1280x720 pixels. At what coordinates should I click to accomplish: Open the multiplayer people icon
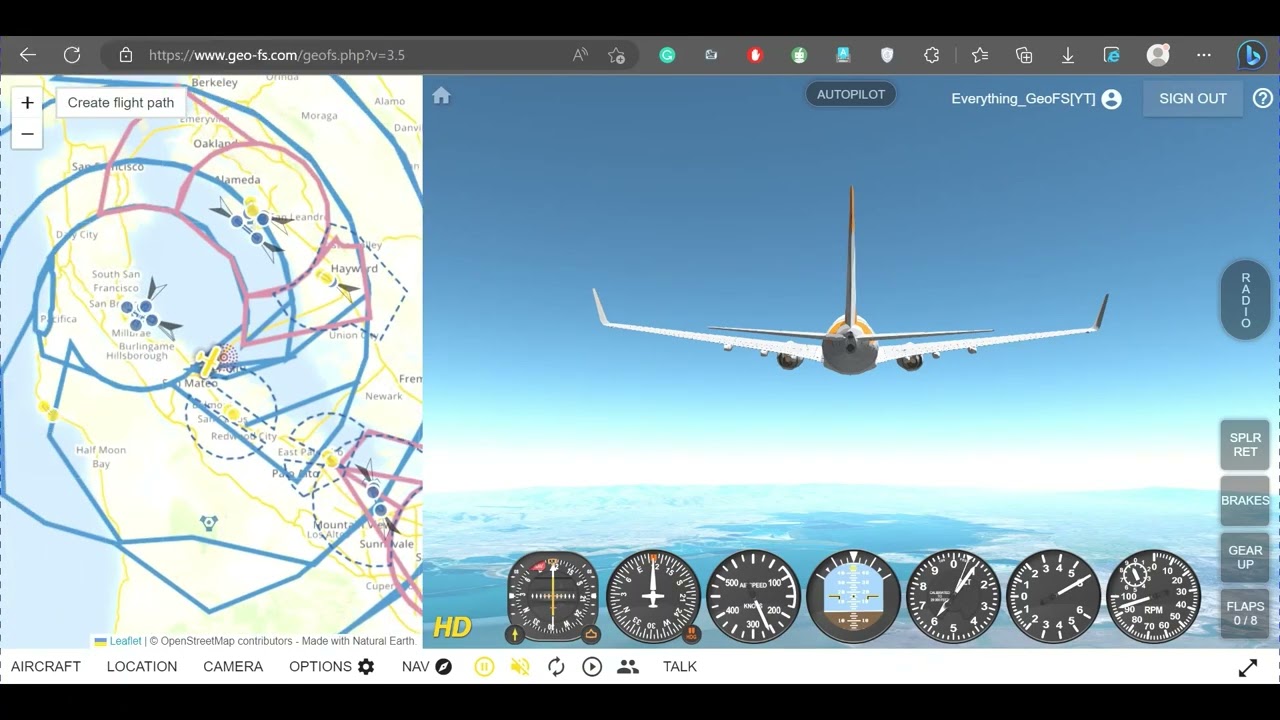tap(628, 667)
